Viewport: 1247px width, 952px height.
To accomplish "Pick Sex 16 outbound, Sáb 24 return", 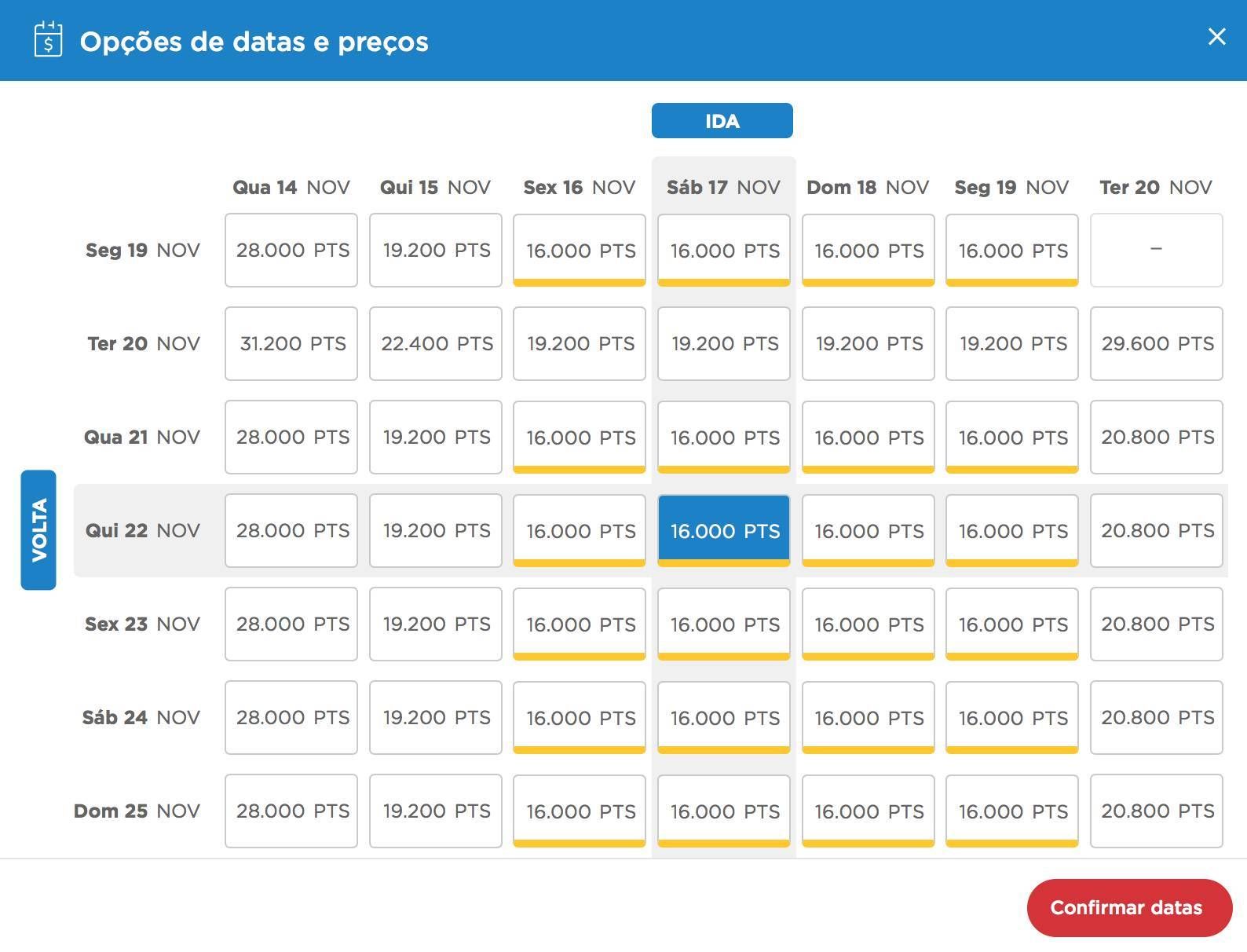I will coord(580,717).
